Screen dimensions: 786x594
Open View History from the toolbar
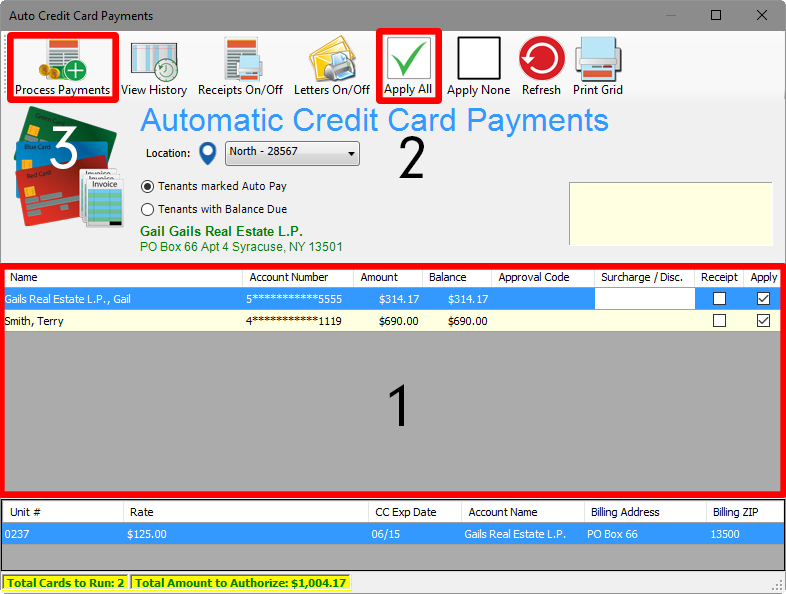tap(154, 66)
